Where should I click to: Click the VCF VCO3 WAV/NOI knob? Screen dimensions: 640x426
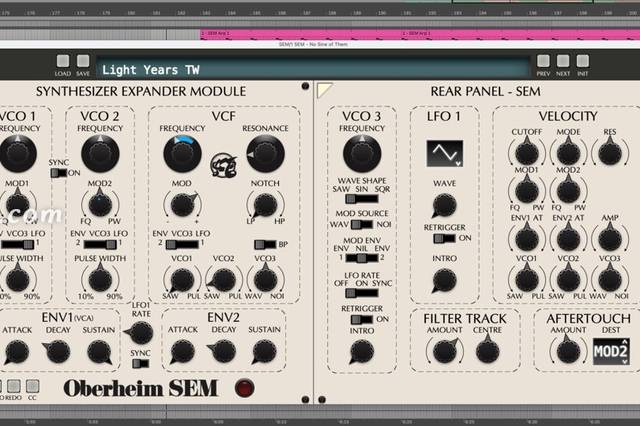(x=265, y=280)
